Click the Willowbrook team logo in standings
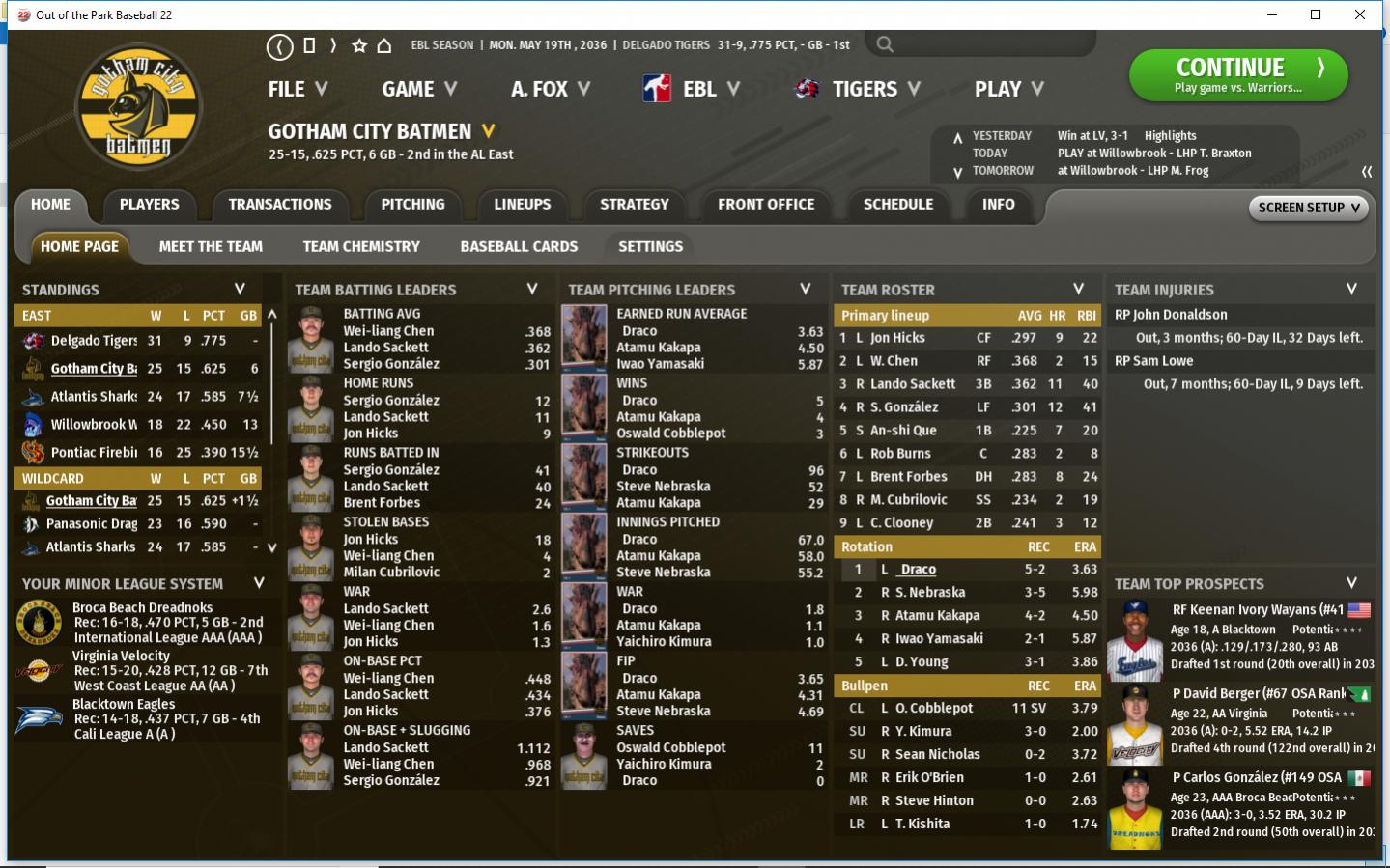 [33, 424]
